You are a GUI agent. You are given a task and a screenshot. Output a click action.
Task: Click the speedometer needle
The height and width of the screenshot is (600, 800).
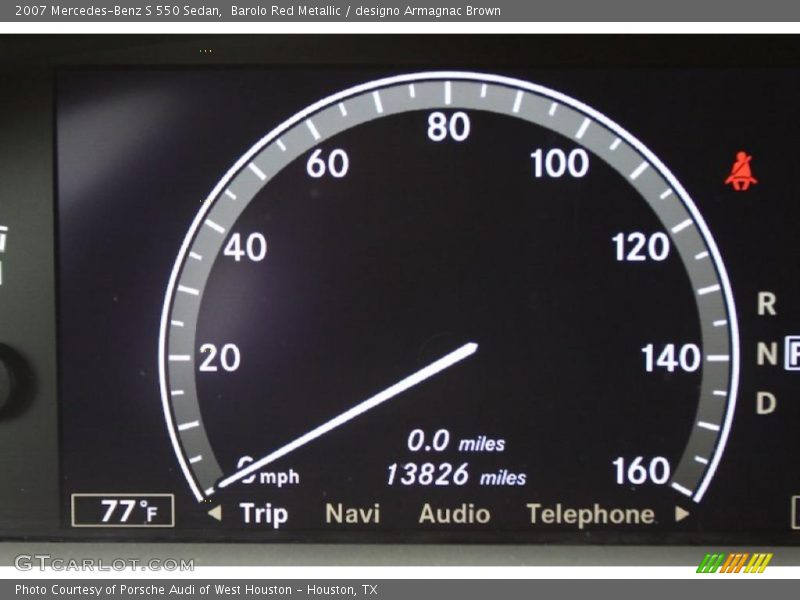pyautogui.click(x=347, y=416)
